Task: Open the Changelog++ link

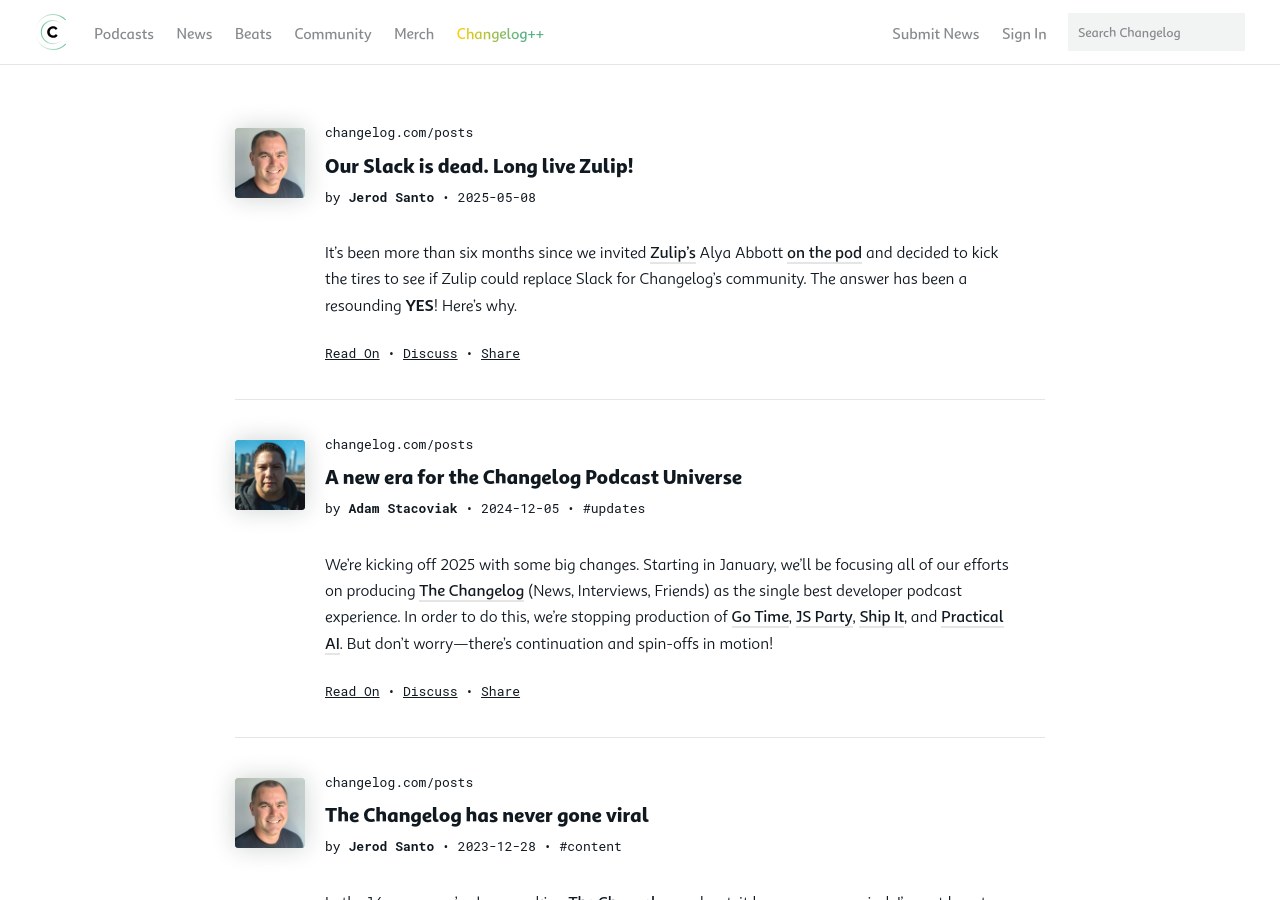Action: click(x=500, y=34)
